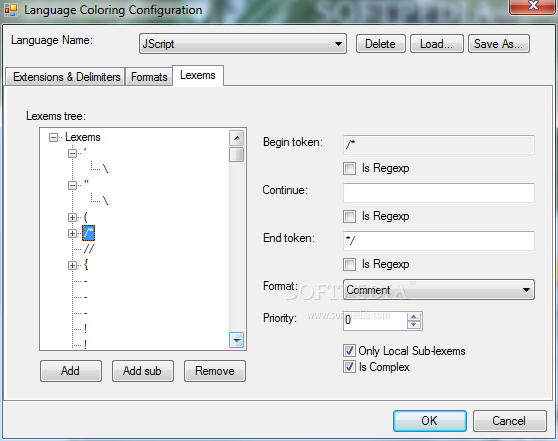Collapse the single-quote lexem node

click(72, 153)
